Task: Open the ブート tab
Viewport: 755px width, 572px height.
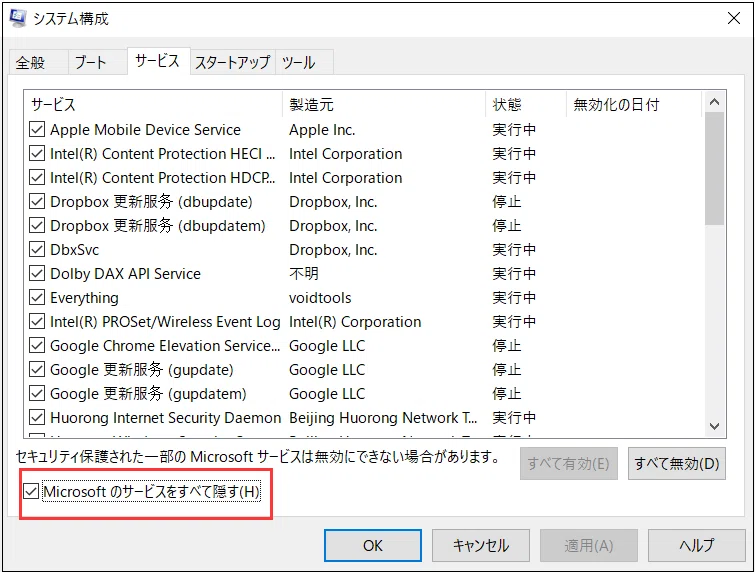Action: 98,62
